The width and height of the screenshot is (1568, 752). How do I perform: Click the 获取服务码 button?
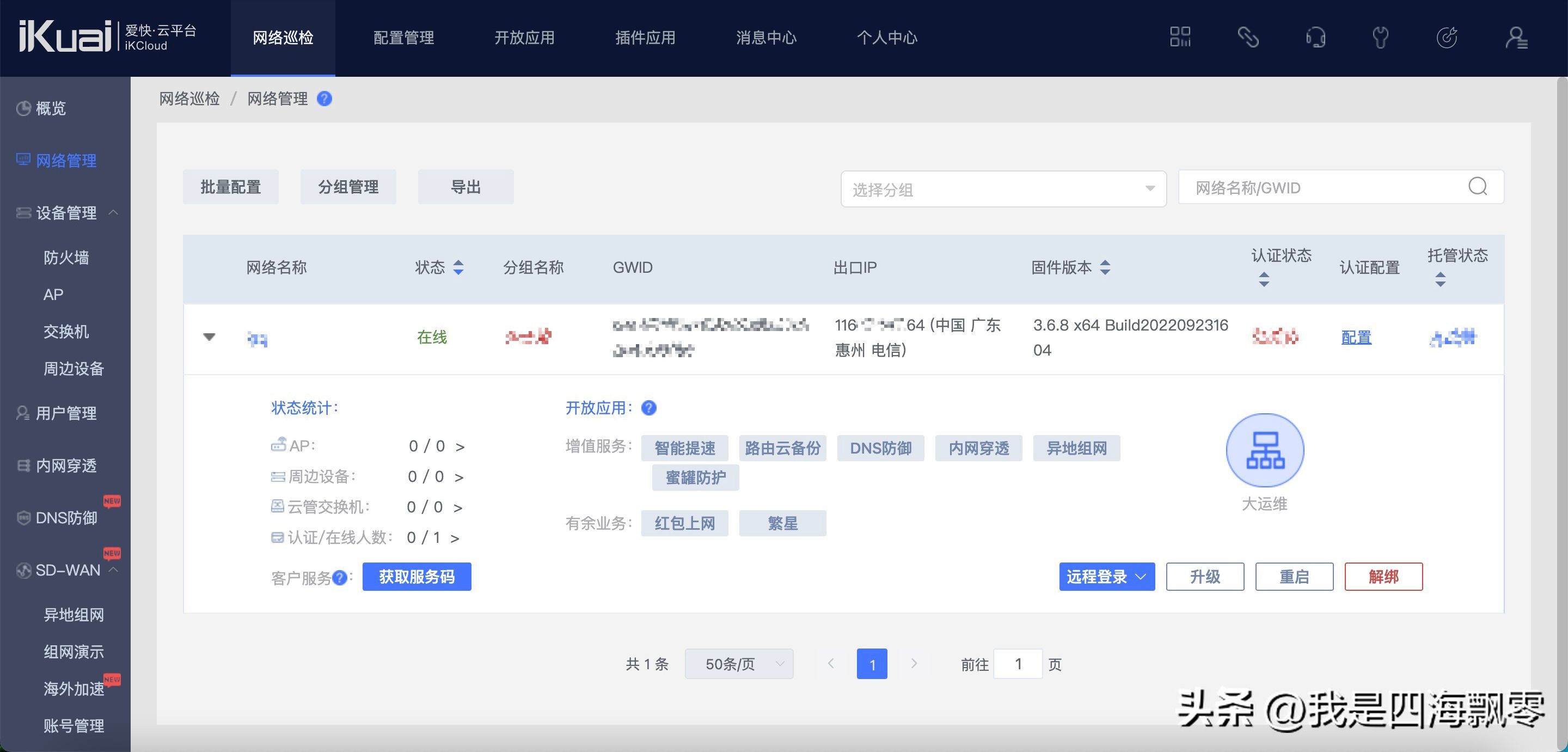[416, 576]
